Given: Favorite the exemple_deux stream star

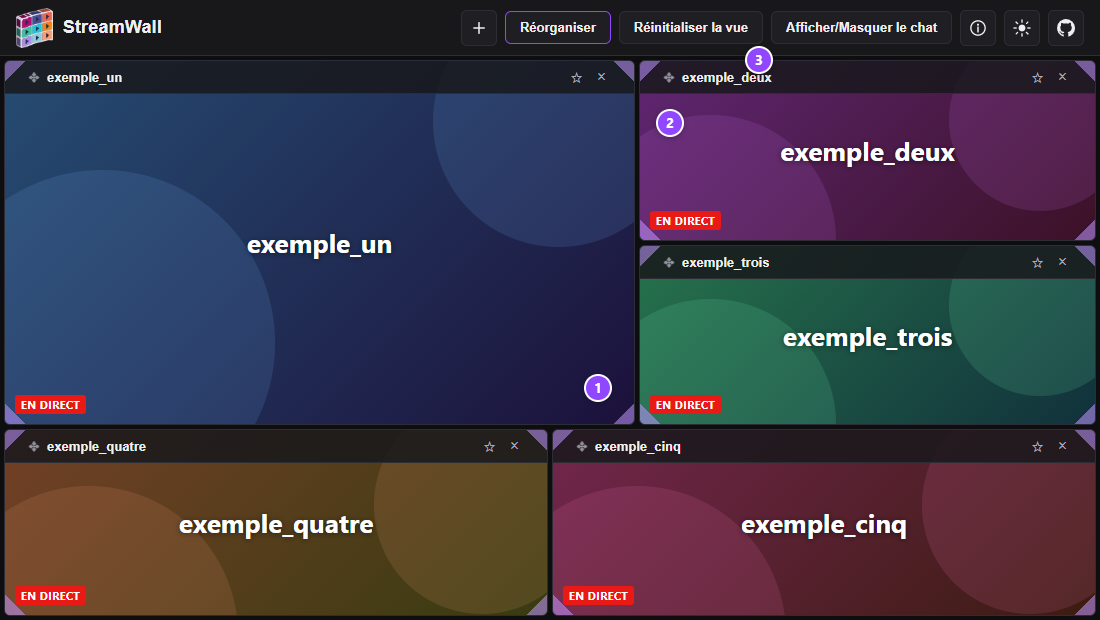Looking at the screenshot, I should click(x=1037, y=78).
